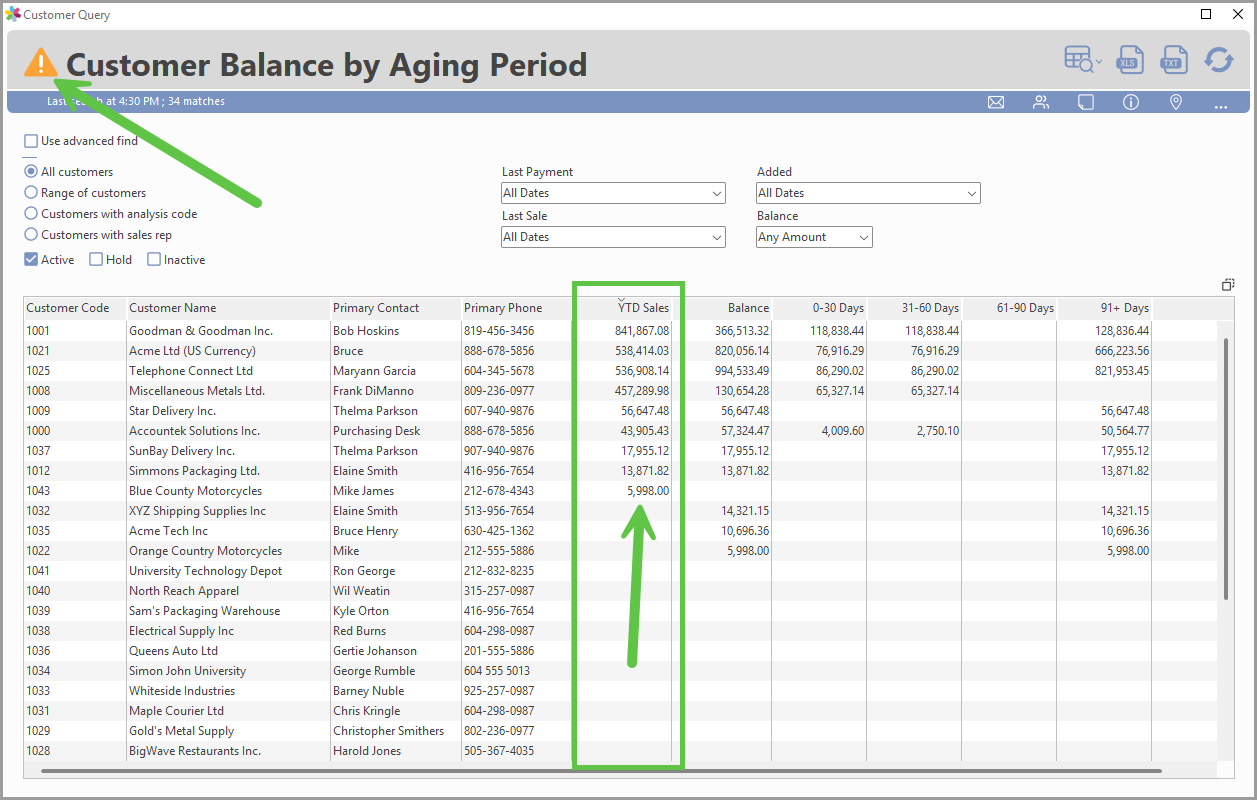Enable Use advanced find checkbox

(31, 141)
